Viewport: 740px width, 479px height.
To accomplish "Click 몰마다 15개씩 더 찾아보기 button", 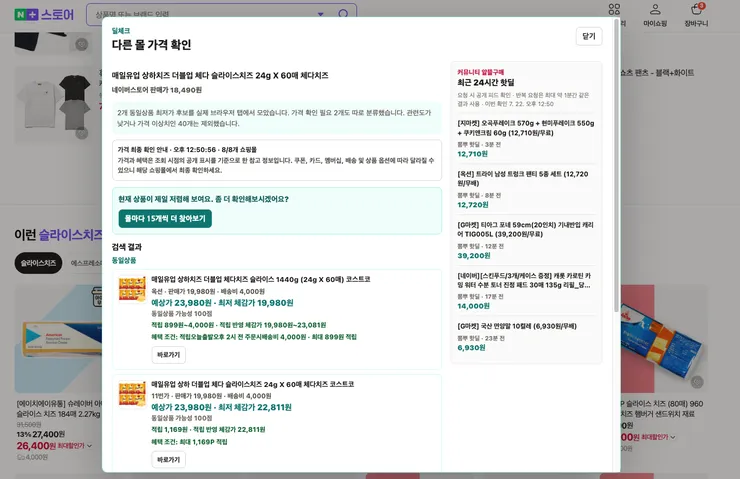I will pos(165,218).
